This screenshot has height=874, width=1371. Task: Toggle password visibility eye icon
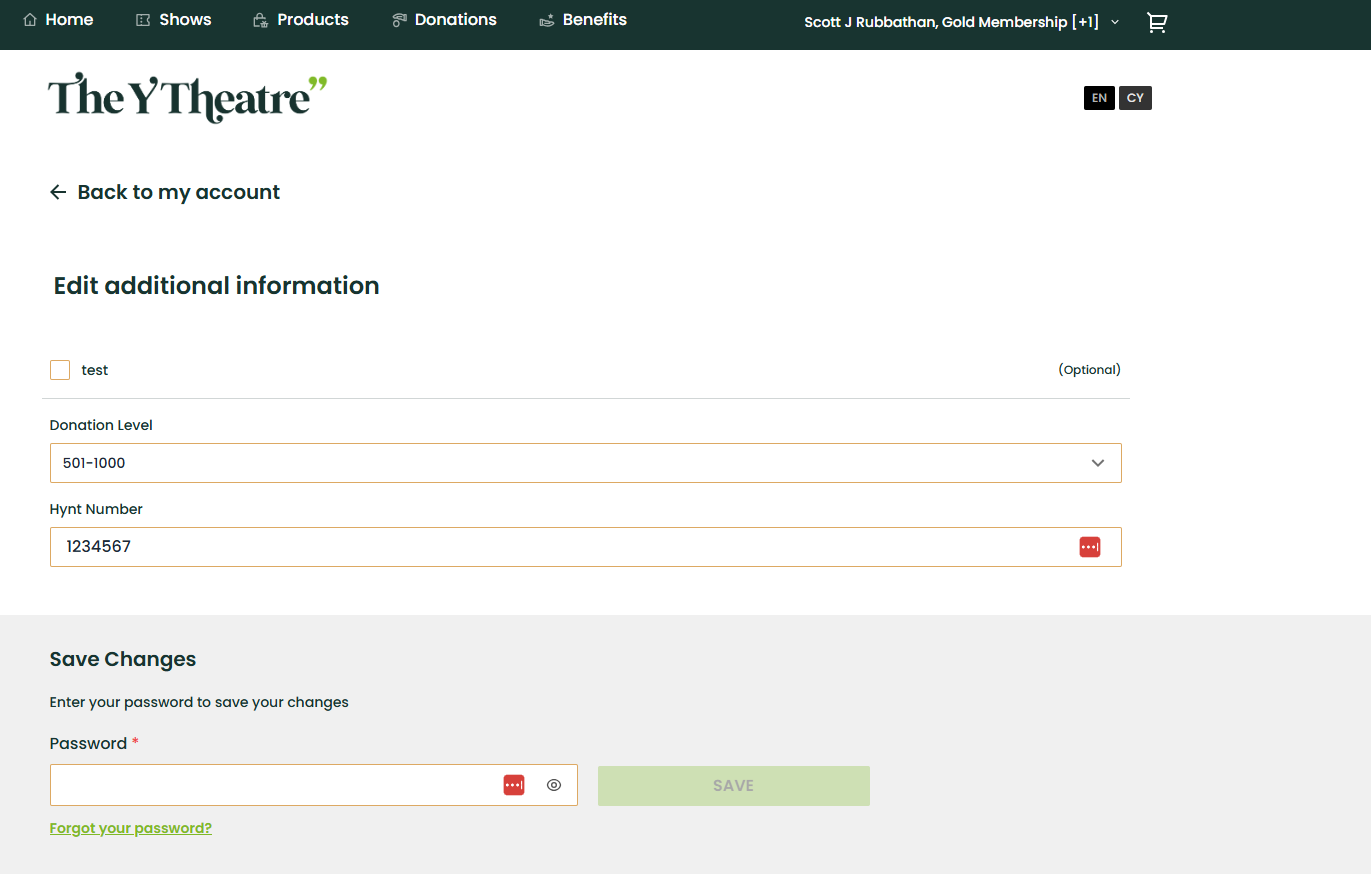pos(554,785)
